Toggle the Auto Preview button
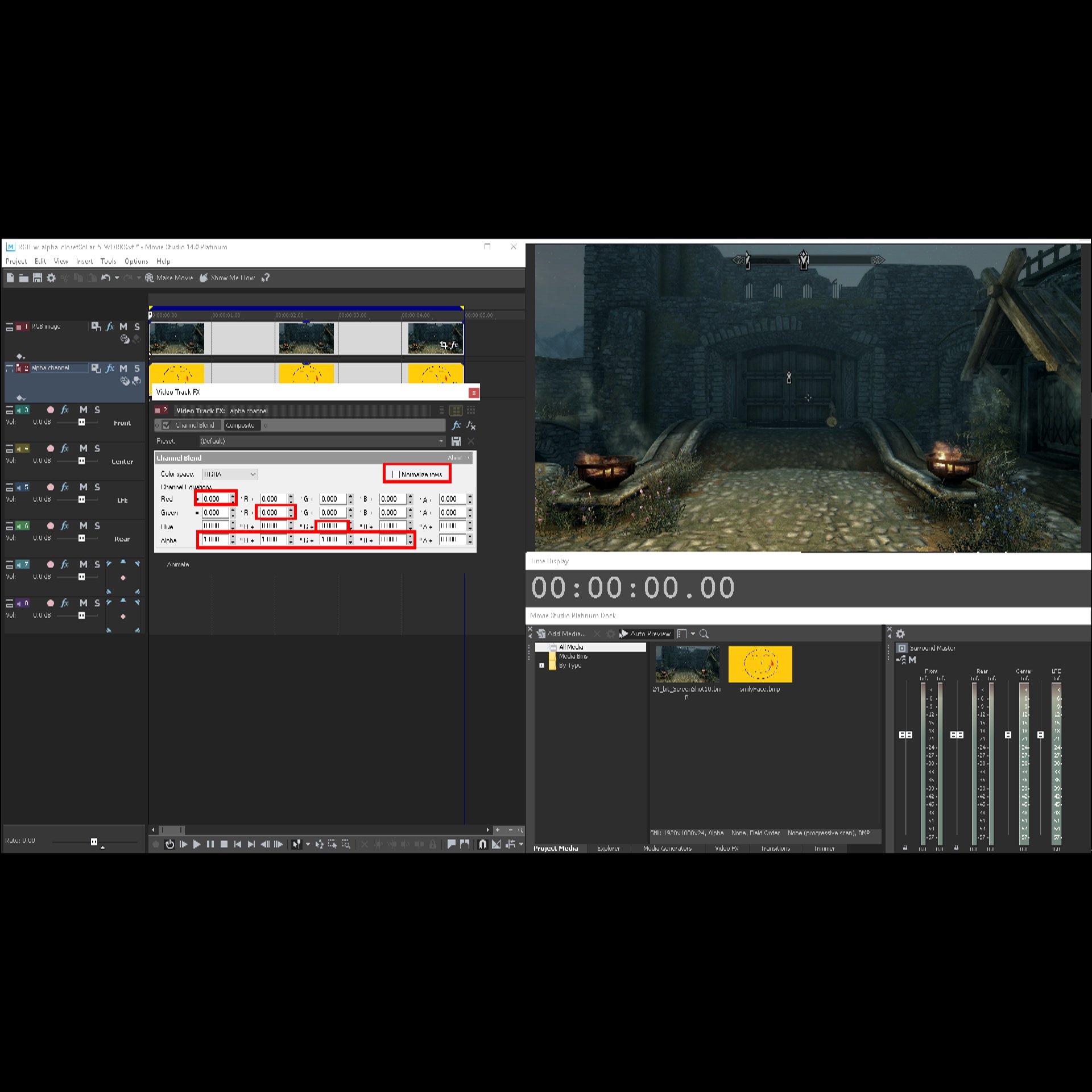This screenshot has height=1092, width=1092. pyautogui.click(x=645, y=634)
